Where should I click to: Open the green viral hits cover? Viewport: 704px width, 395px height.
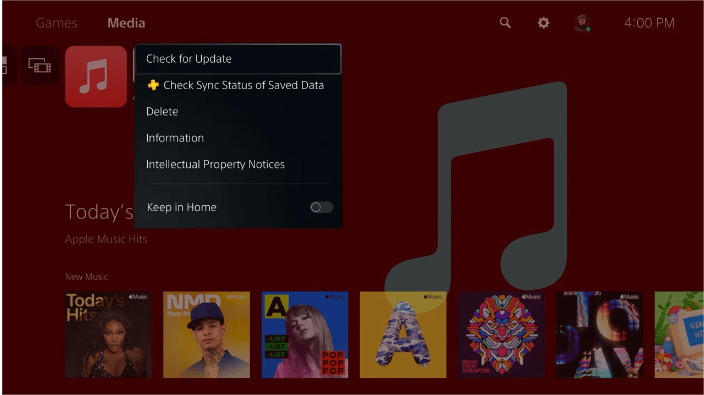679,335
